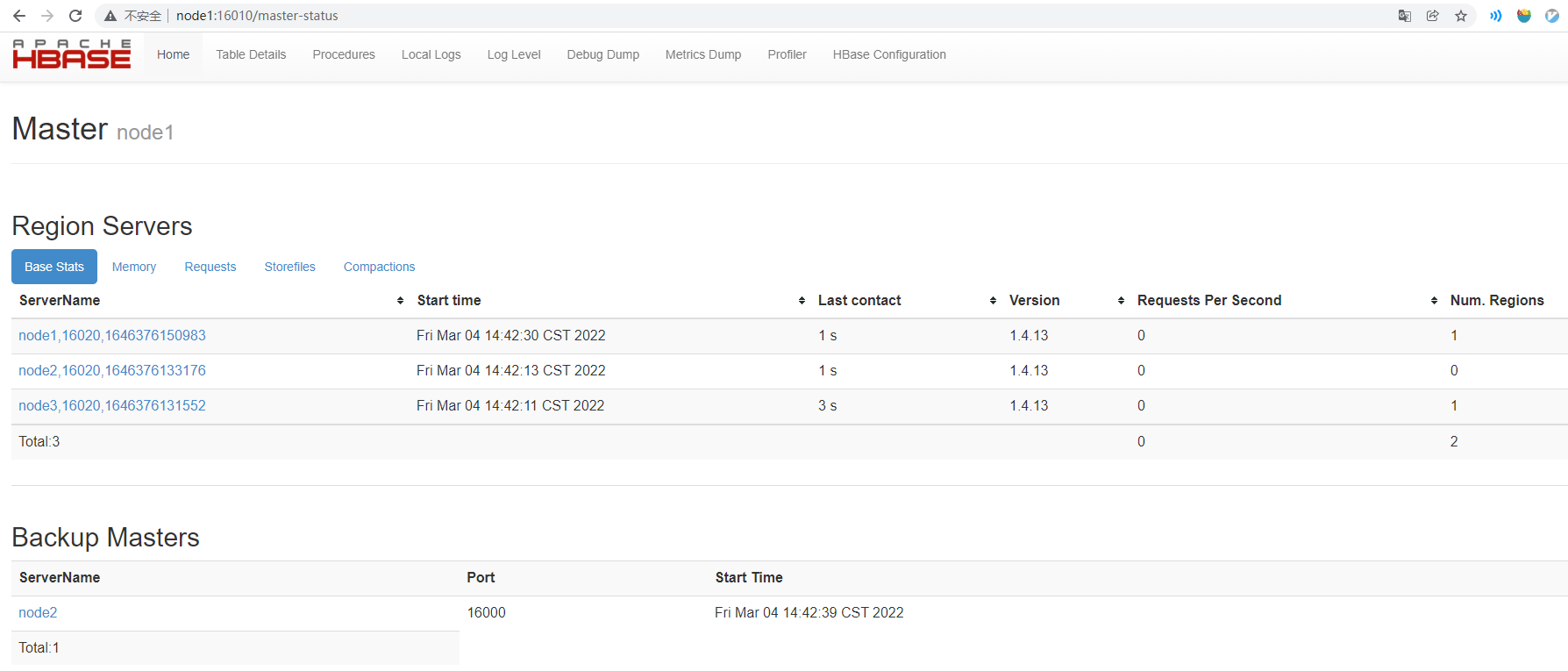Open node2,16020,1646376133176 region server link
The image size is (1568, 671).
coord(112,370)
